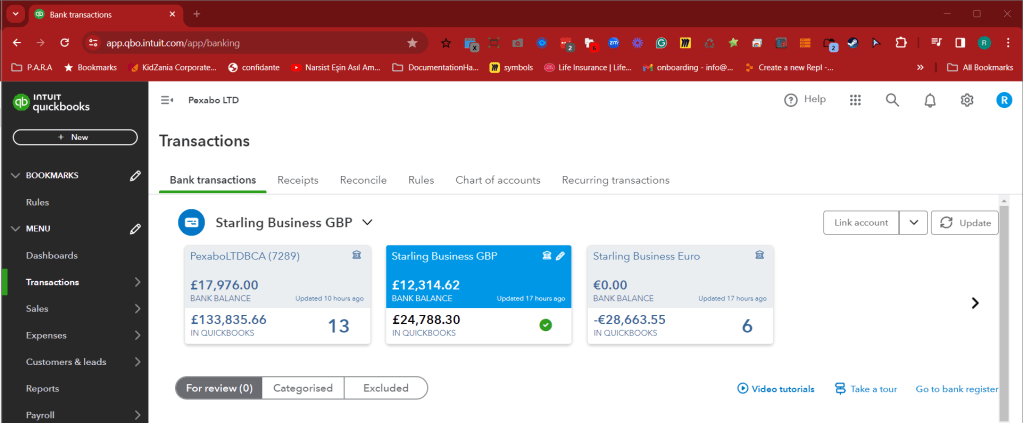The height and width of the screenshot is (423, 1023).
Task: Click the bank icon on PexaboLTDBCA card
Action: 356,255
